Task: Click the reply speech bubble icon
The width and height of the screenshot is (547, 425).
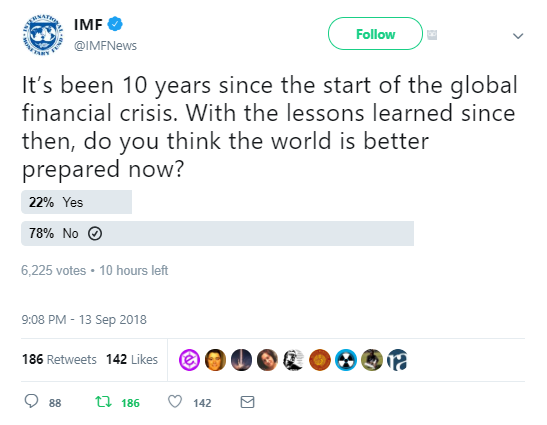Action: 31,401
